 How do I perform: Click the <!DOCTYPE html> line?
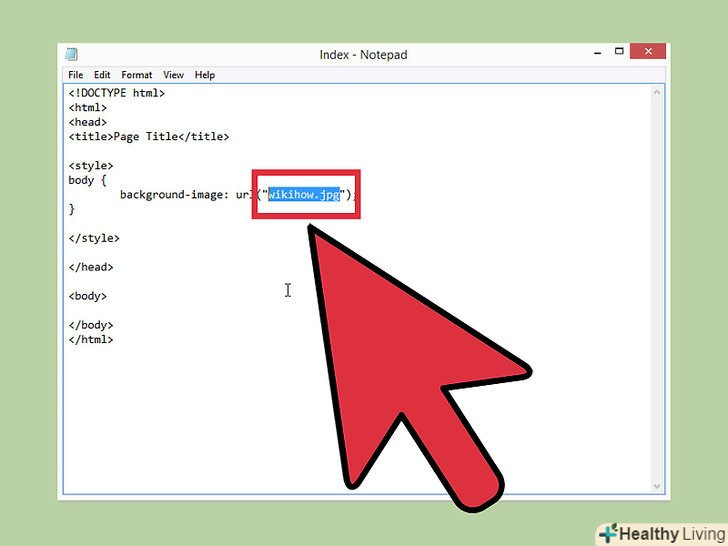coord(117,93)
